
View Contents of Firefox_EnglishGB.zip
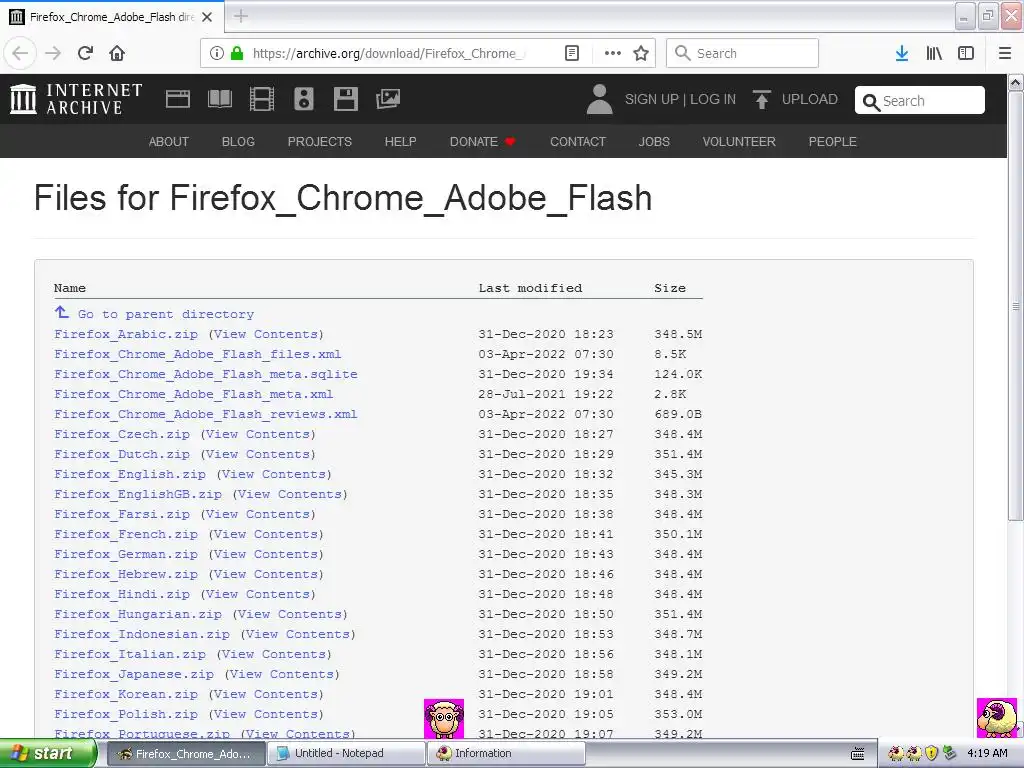tap(290, 494)
